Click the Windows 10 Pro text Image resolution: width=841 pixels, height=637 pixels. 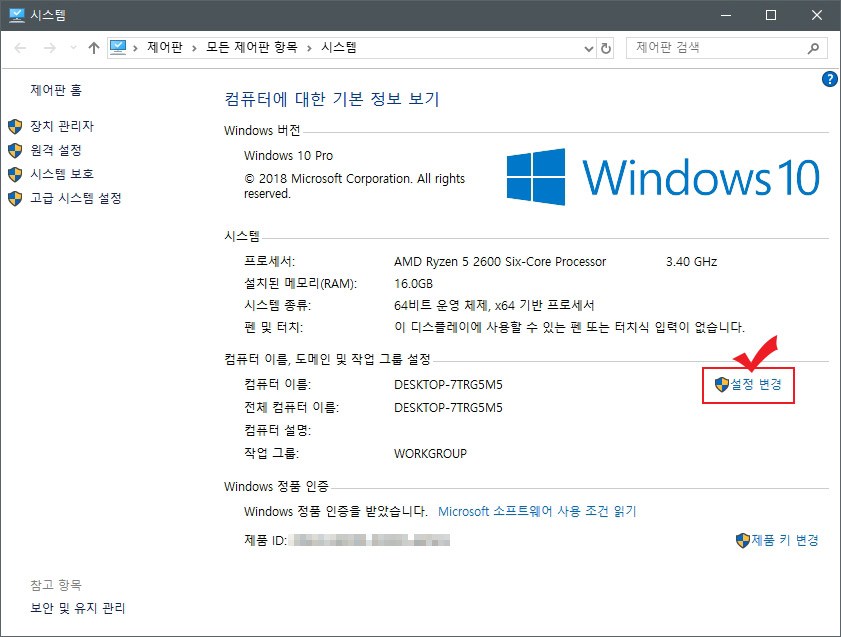(x=289, y=155)
